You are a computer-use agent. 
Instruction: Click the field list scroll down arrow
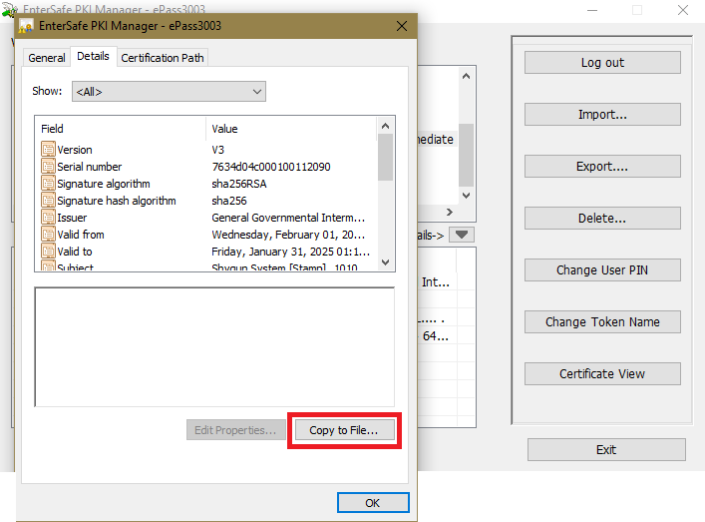[x=386, y=263]
